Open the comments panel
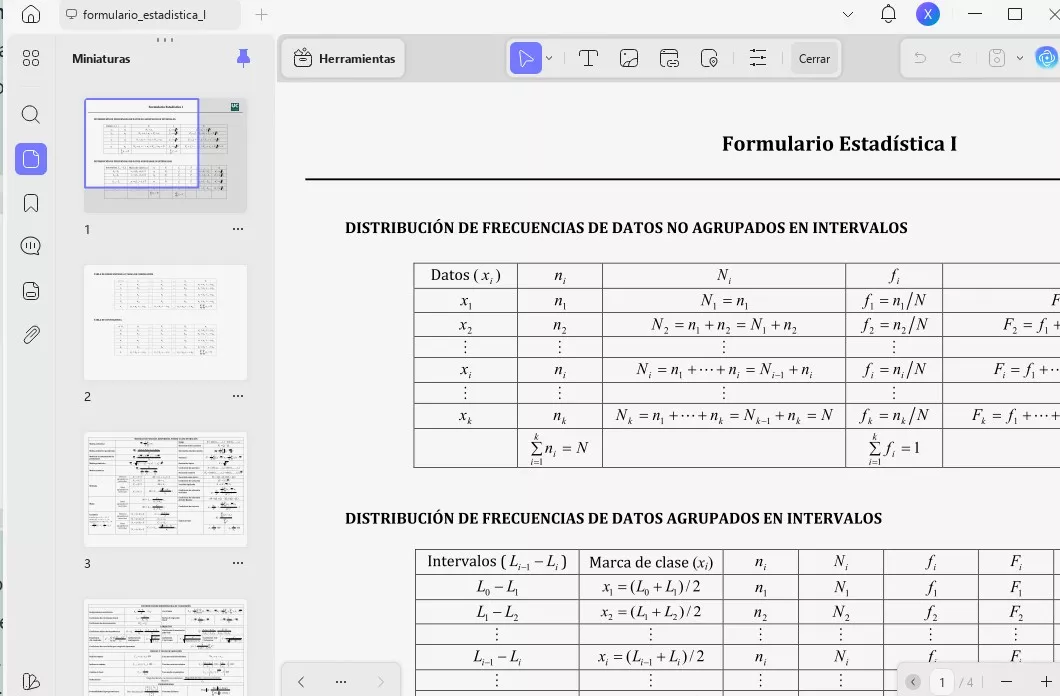1060x696 pixels. (x=30, y=246)
